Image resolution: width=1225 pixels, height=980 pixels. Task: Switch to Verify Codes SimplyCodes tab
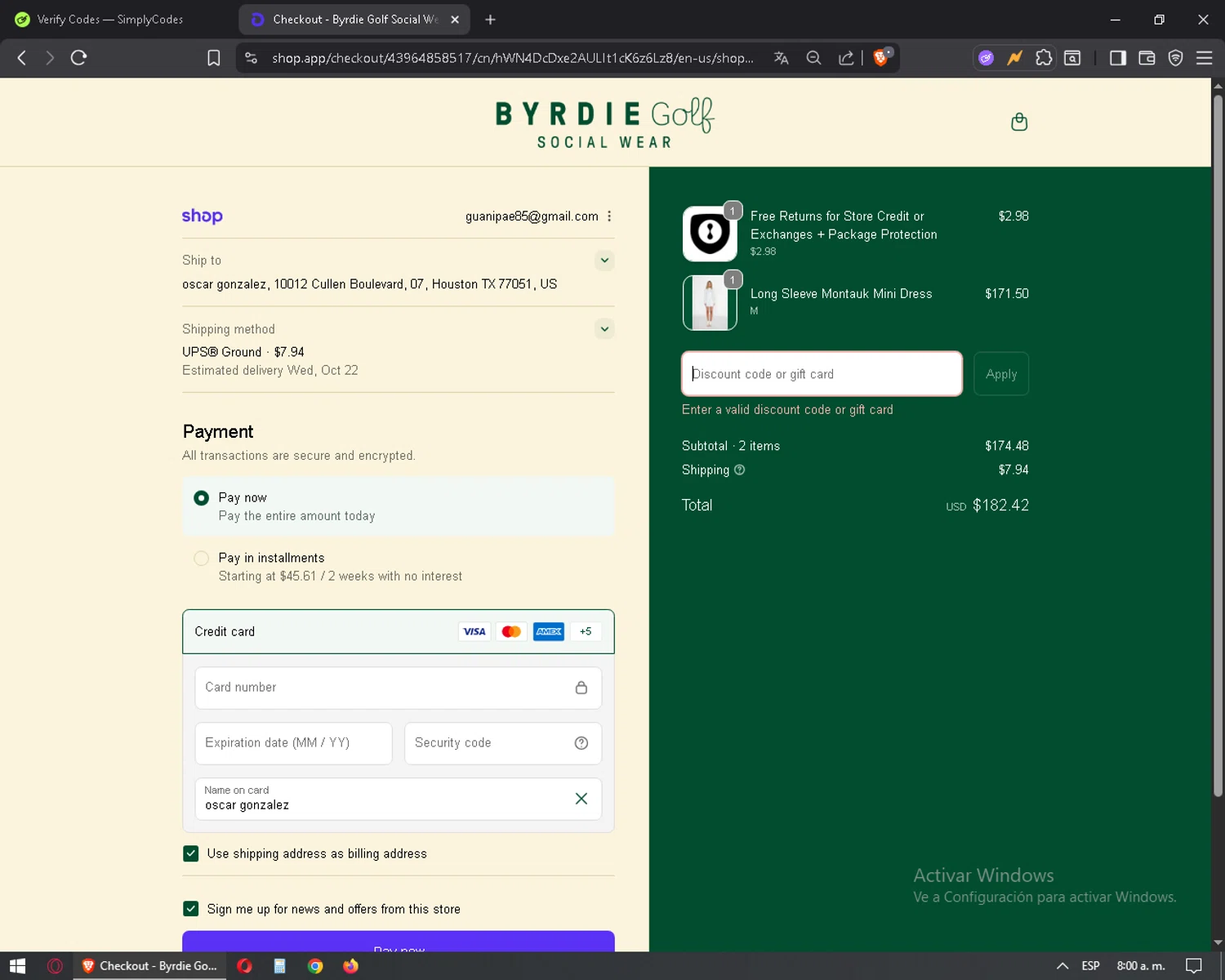[110, 20]
